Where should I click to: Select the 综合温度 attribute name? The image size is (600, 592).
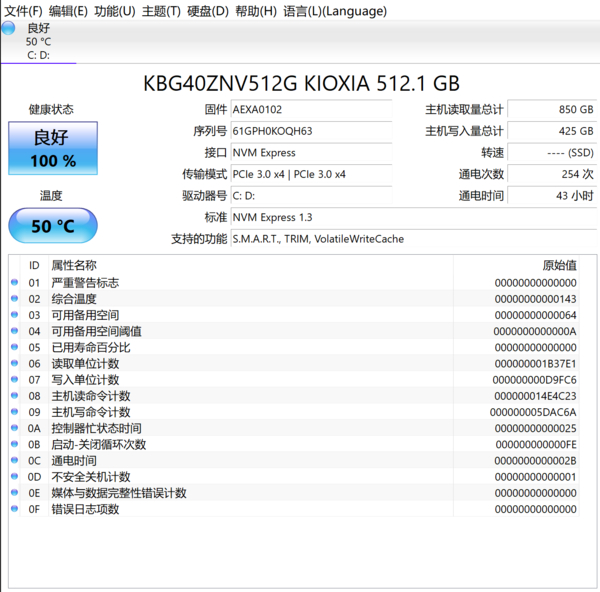(x=74, y=299)
